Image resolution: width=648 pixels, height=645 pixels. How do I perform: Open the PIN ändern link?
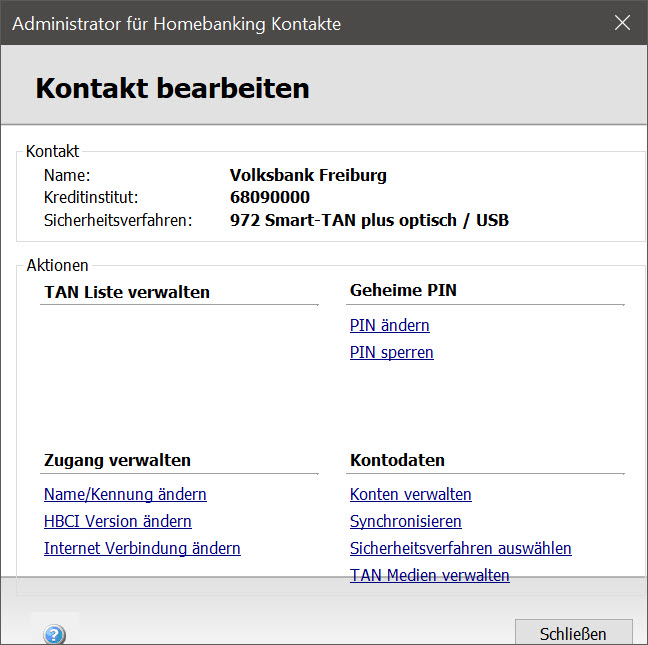click(x=389, y=325)
